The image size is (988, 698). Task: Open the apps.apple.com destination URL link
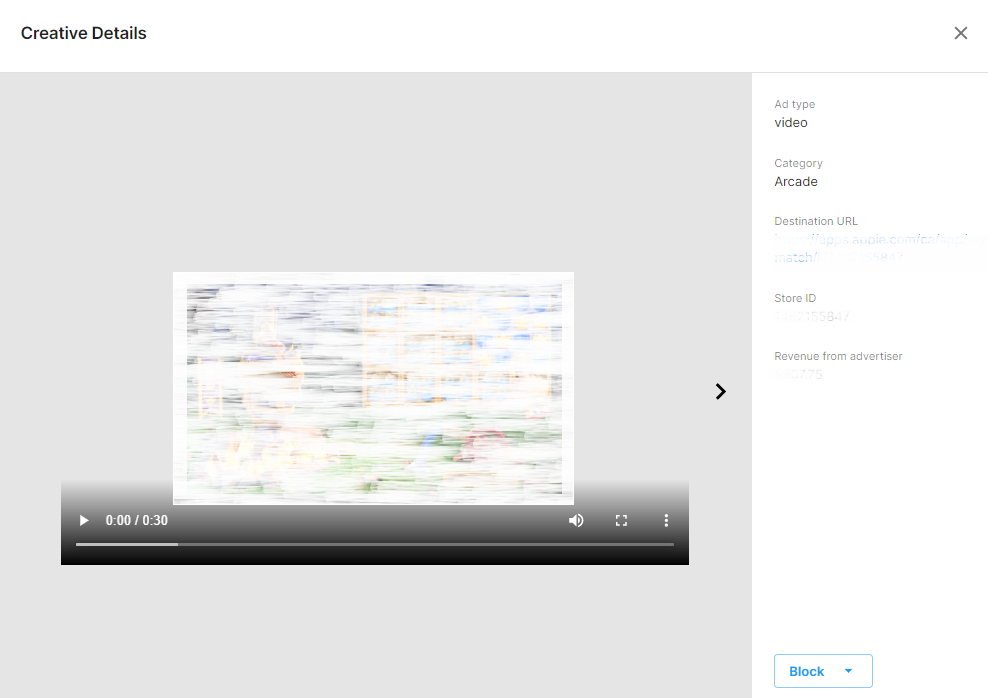[868, 240]
